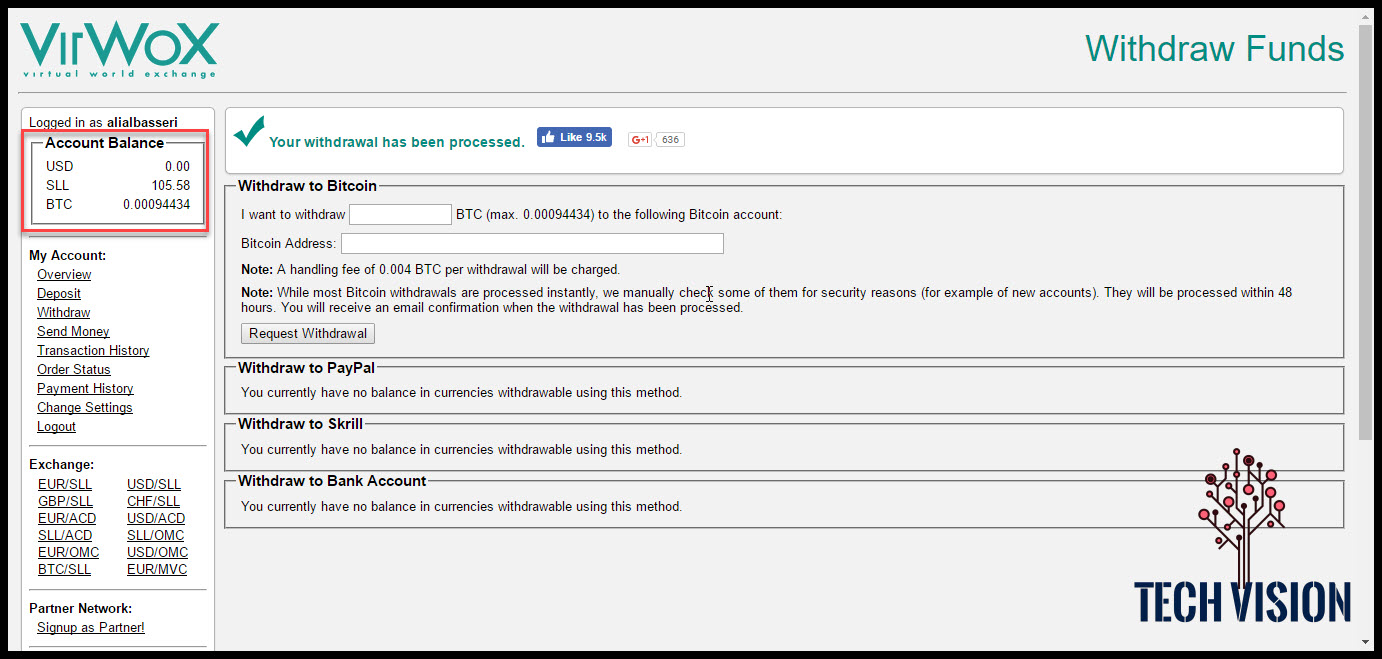Image resolution: width=1382 pixels, height=659 pixels.
Task: Click the Withdraw to Bank Account heading
Action: click(x=332, y=481)
